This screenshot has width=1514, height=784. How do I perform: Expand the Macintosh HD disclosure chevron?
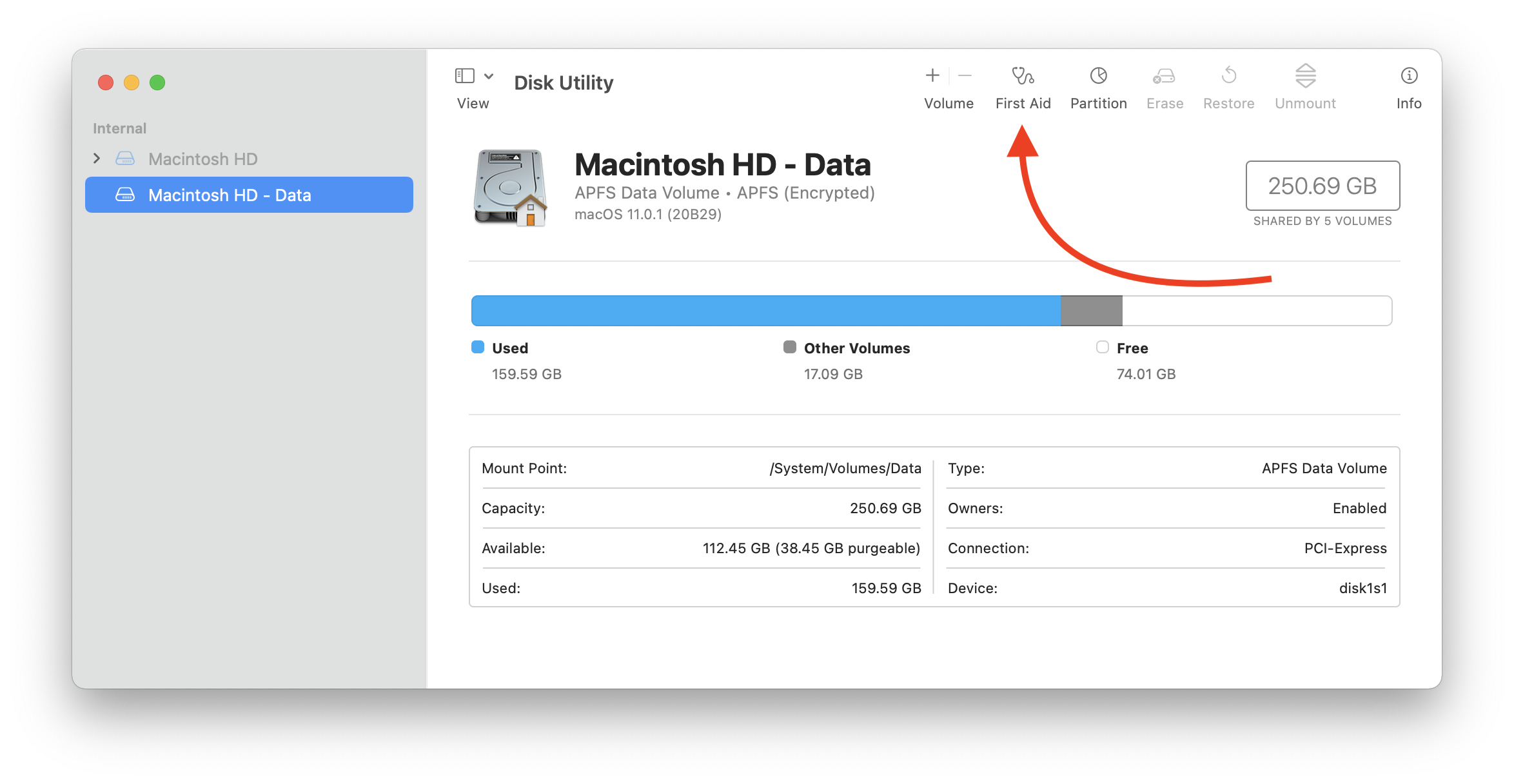97,159
